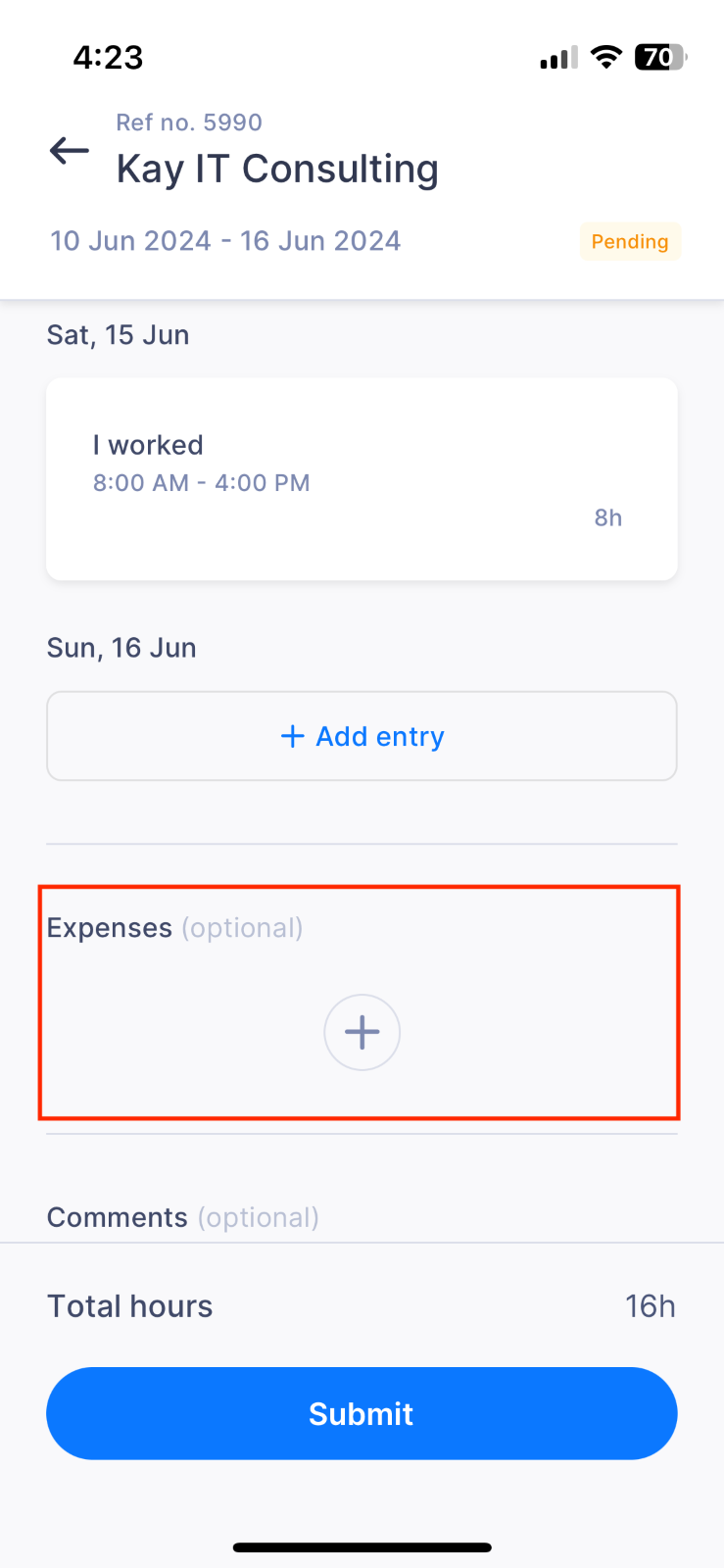Tap the Pending status badge
This screenshot has height=1568, width=724.
coord(630,241)
